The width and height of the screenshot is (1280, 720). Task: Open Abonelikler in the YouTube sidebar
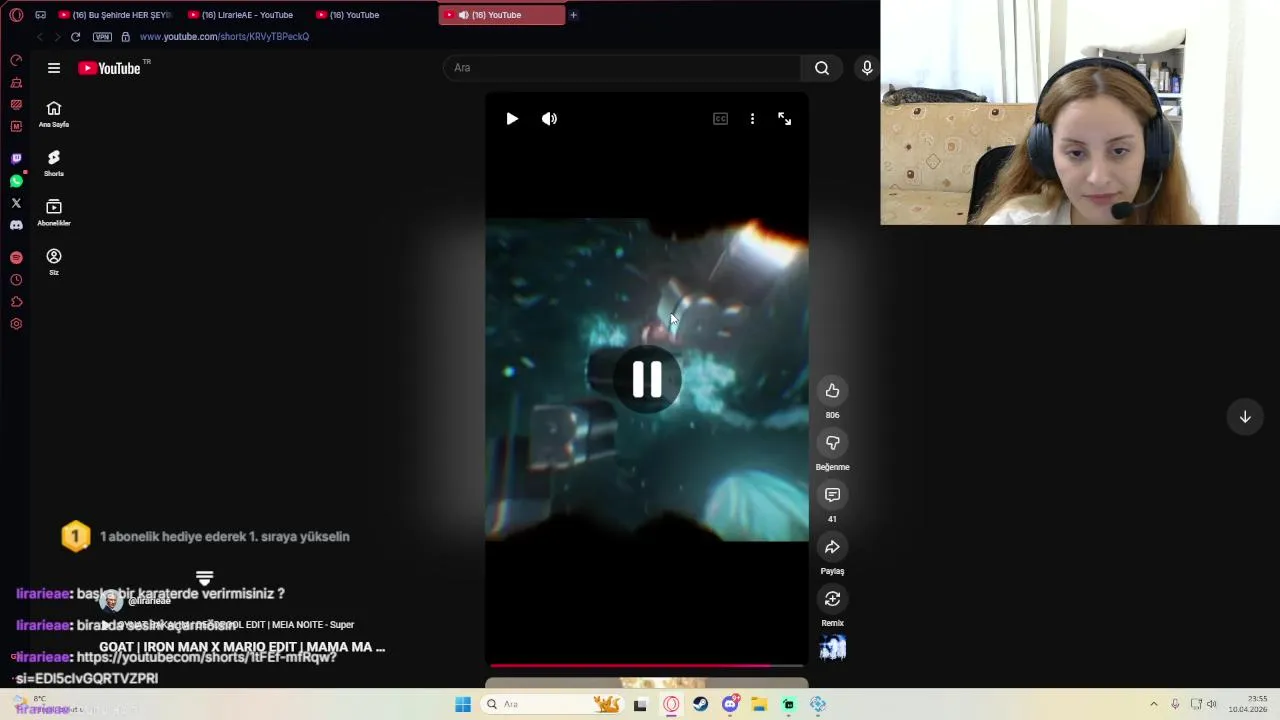(54, 212)
